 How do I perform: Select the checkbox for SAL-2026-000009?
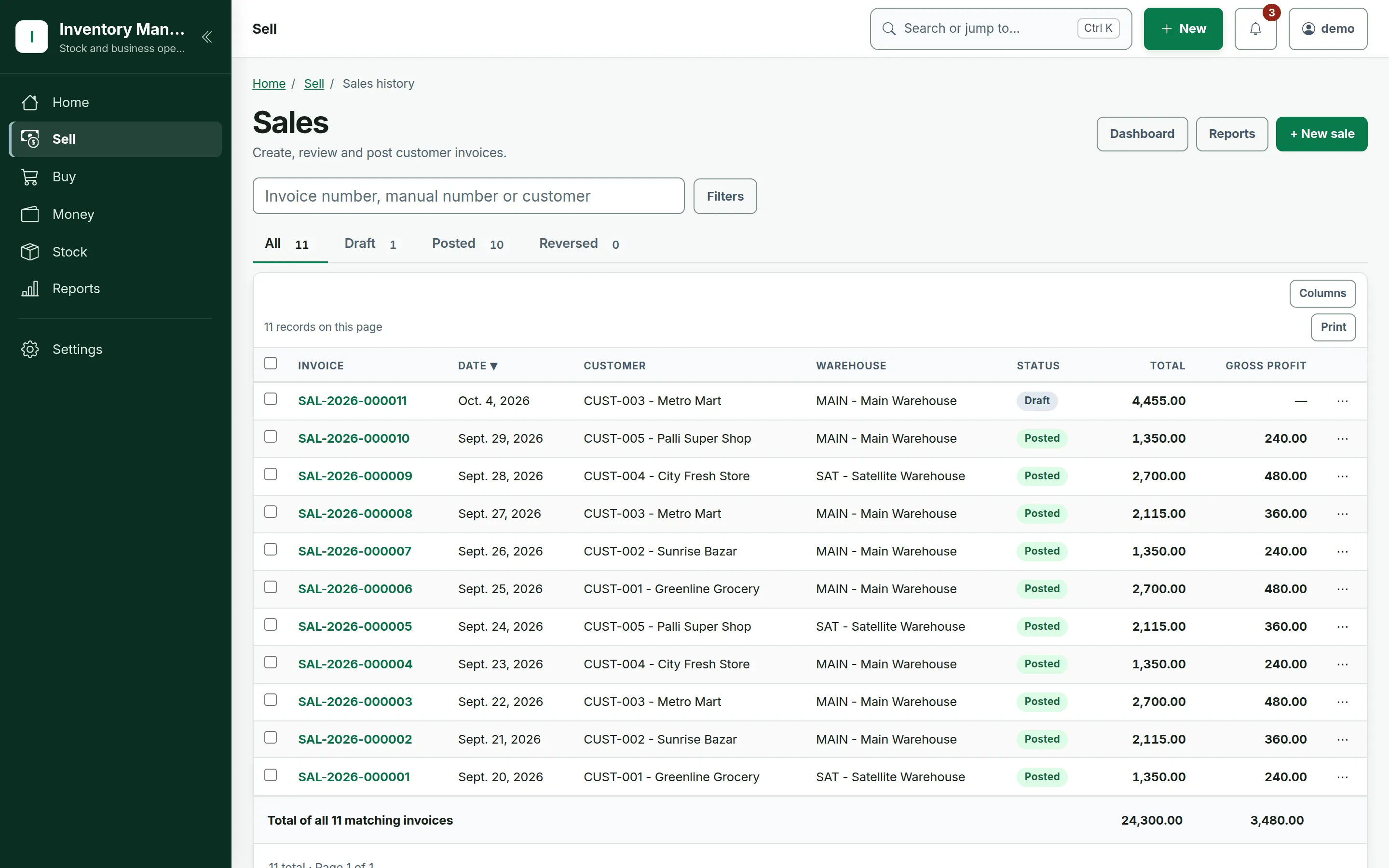[x=271, y=474]
